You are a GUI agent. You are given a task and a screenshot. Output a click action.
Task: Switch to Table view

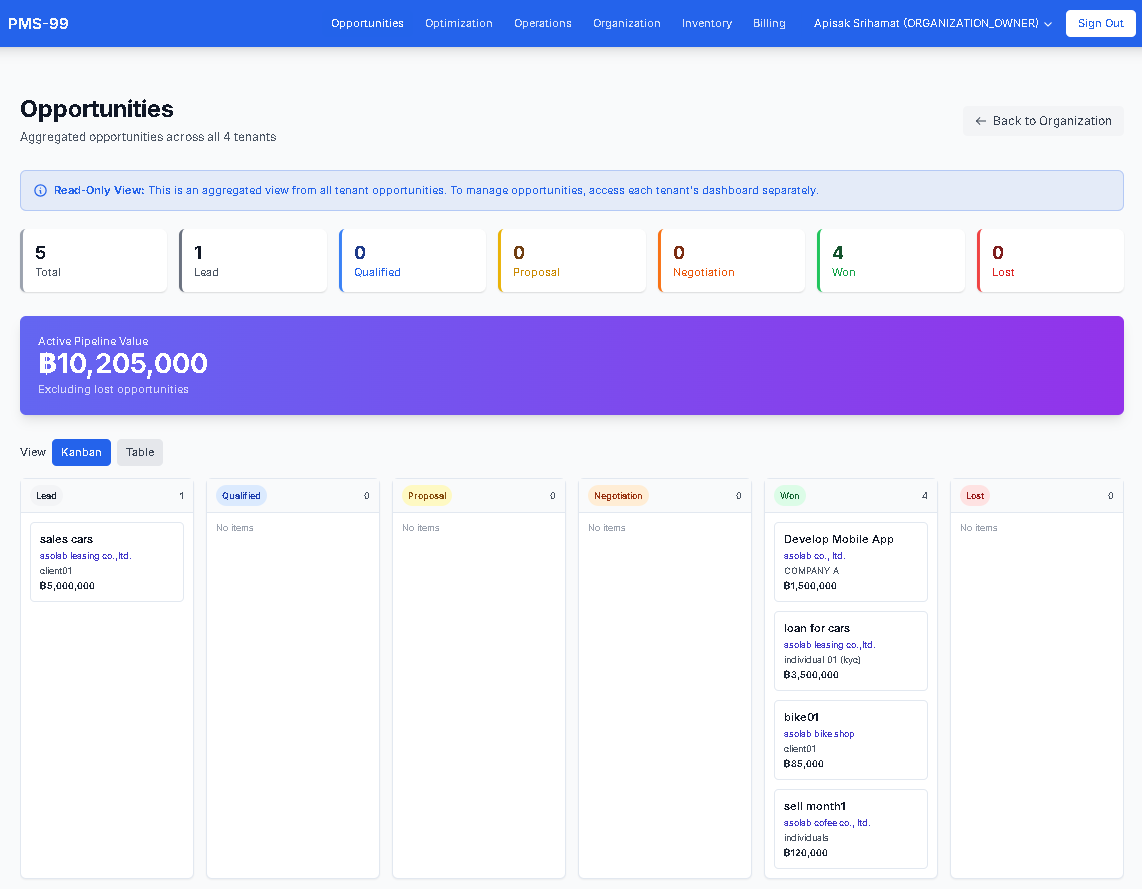click(x=139, y=452)
